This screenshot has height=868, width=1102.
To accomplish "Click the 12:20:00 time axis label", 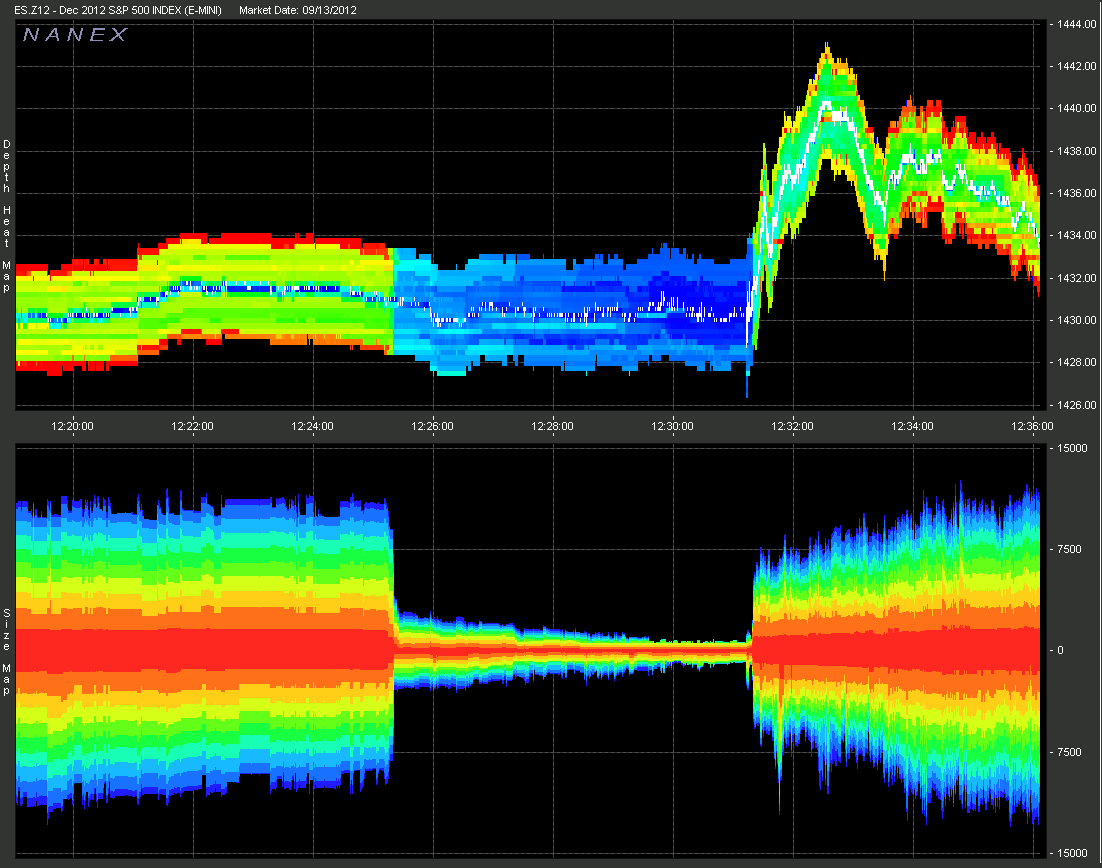I will click(x=73, y=425).
